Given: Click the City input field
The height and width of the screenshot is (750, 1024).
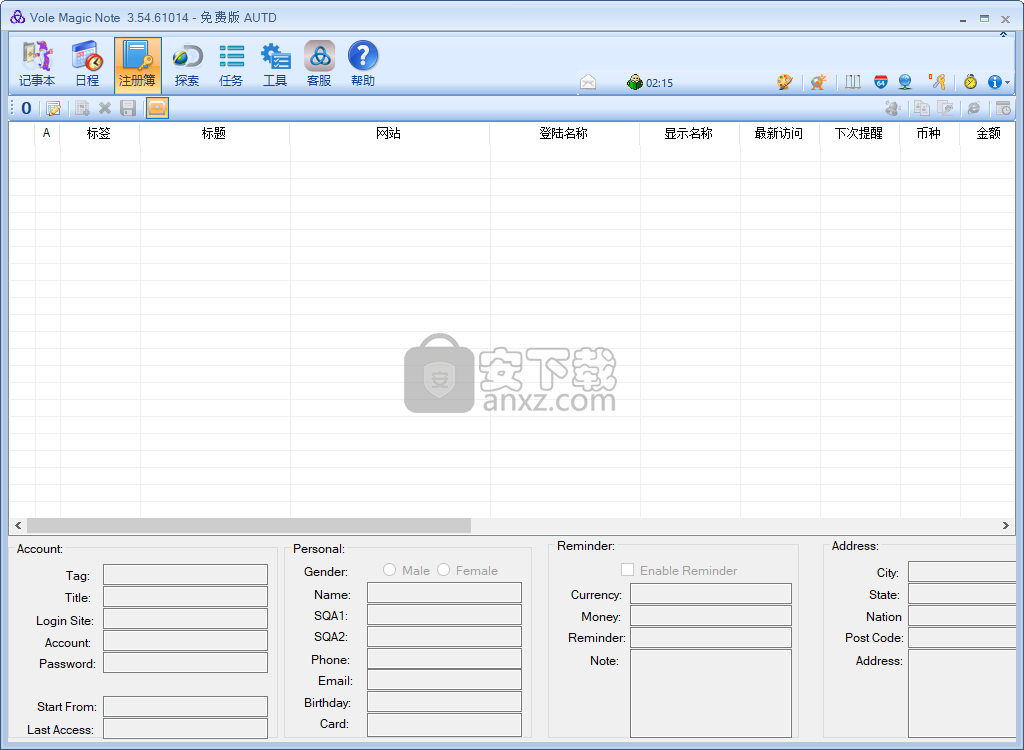Looking at the screenshot, I should coord(962,572).
